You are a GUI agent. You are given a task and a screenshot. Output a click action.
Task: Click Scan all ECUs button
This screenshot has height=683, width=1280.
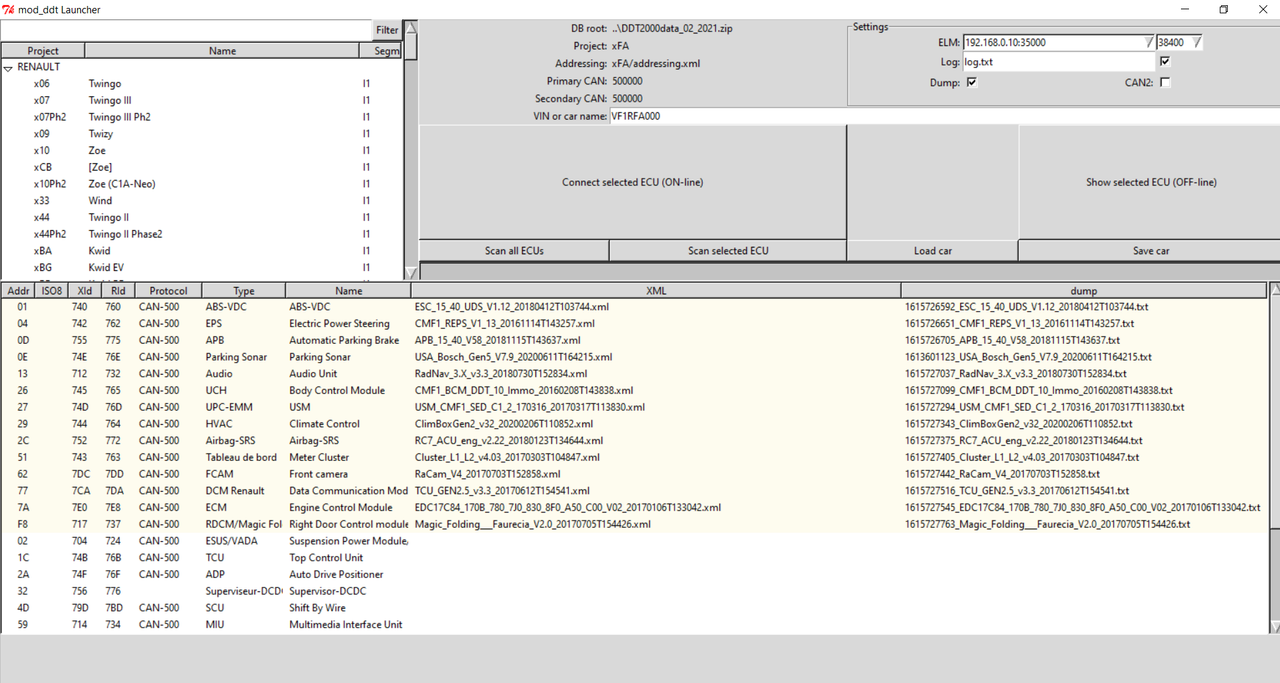pyautogui.click(x=514, y=251)
